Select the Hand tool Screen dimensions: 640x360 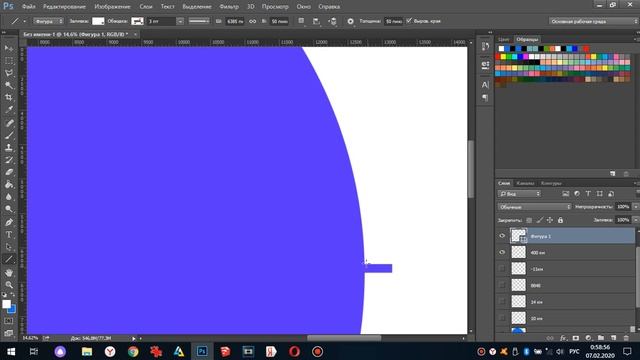[9, 273]
